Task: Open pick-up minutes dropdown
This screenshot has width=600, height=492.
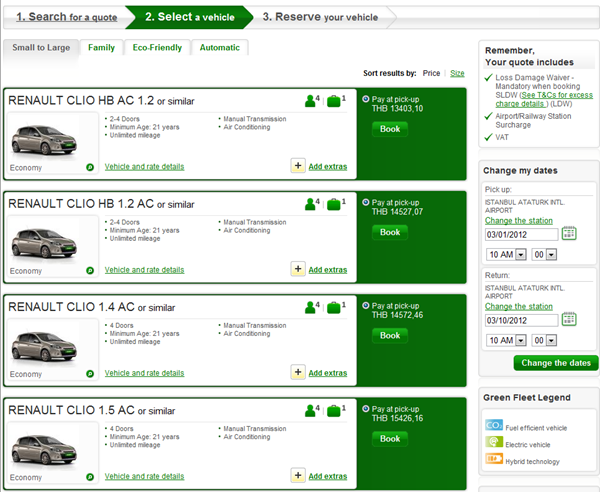Action: tap(544, 254)
